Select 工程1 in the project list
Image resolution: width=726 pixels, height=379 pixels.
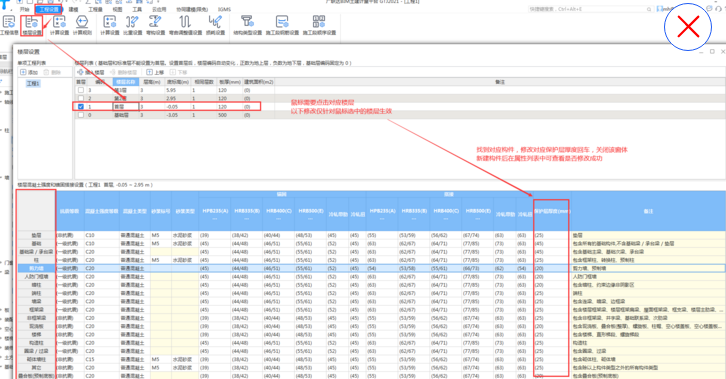click(33, 84)
